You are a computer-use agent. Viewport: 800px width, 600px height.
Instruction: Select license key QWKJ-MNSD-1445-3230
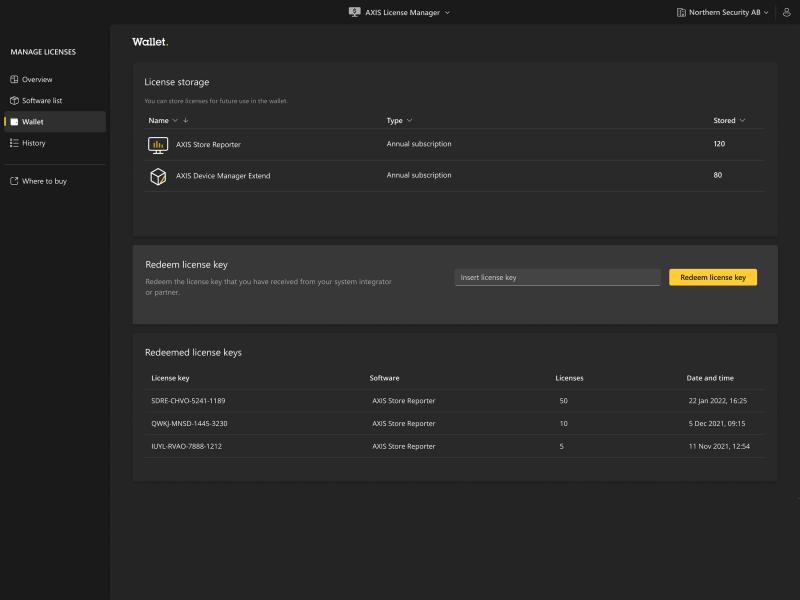tap(189, 423)
